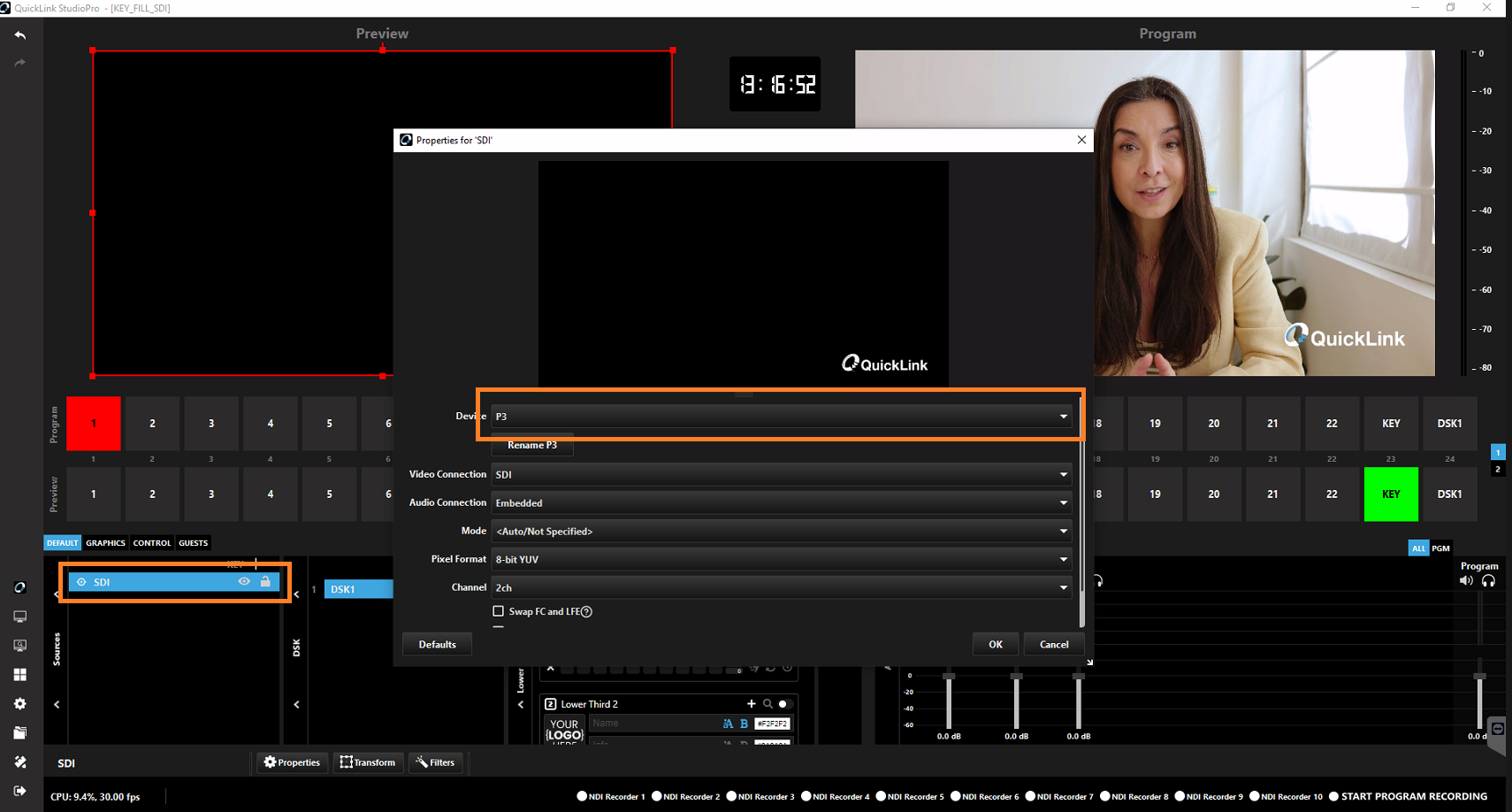Viewport: 1512px width, 812px height.
Task: Unlock the SDI source padlock icon
Action: click(x=265, y=582)
